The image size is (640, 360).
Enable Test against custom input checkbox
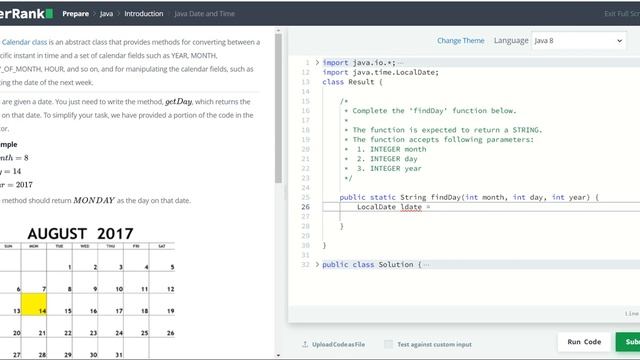389,344
